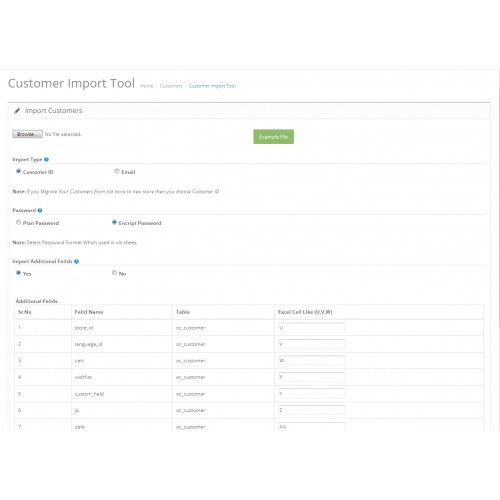Click the custom_field Excel cell input
Viewport: 500px width, 500px height.
pyautogui.click(x=312, y=394)
